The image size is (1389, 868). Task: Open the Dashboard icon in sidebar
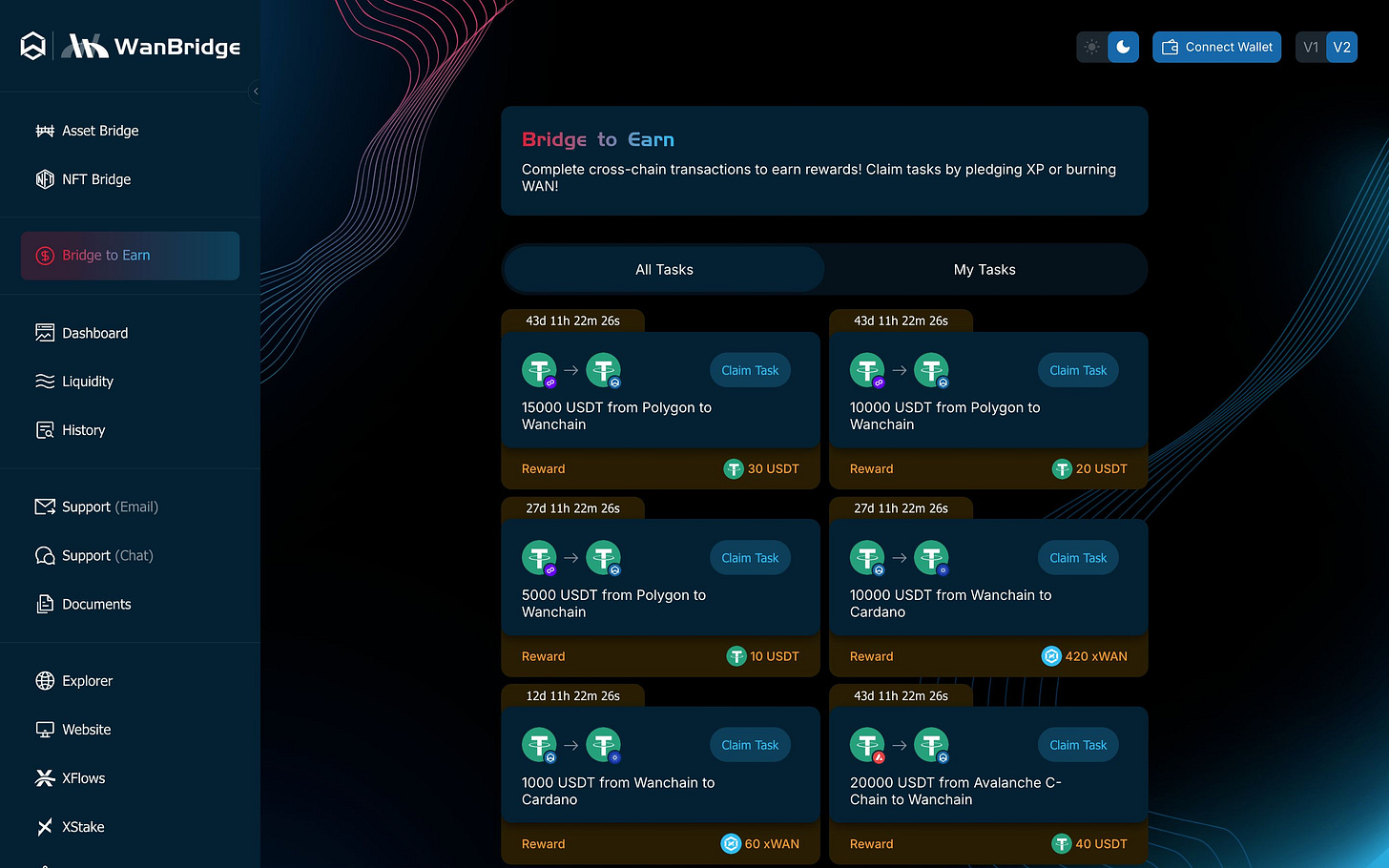point(45,333)
